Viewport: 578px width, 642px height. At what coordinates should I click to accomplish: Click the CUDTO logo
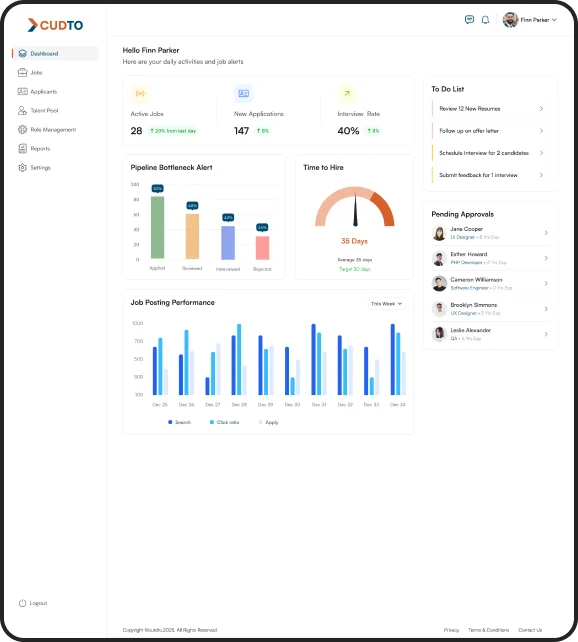(x=55, y=25)
